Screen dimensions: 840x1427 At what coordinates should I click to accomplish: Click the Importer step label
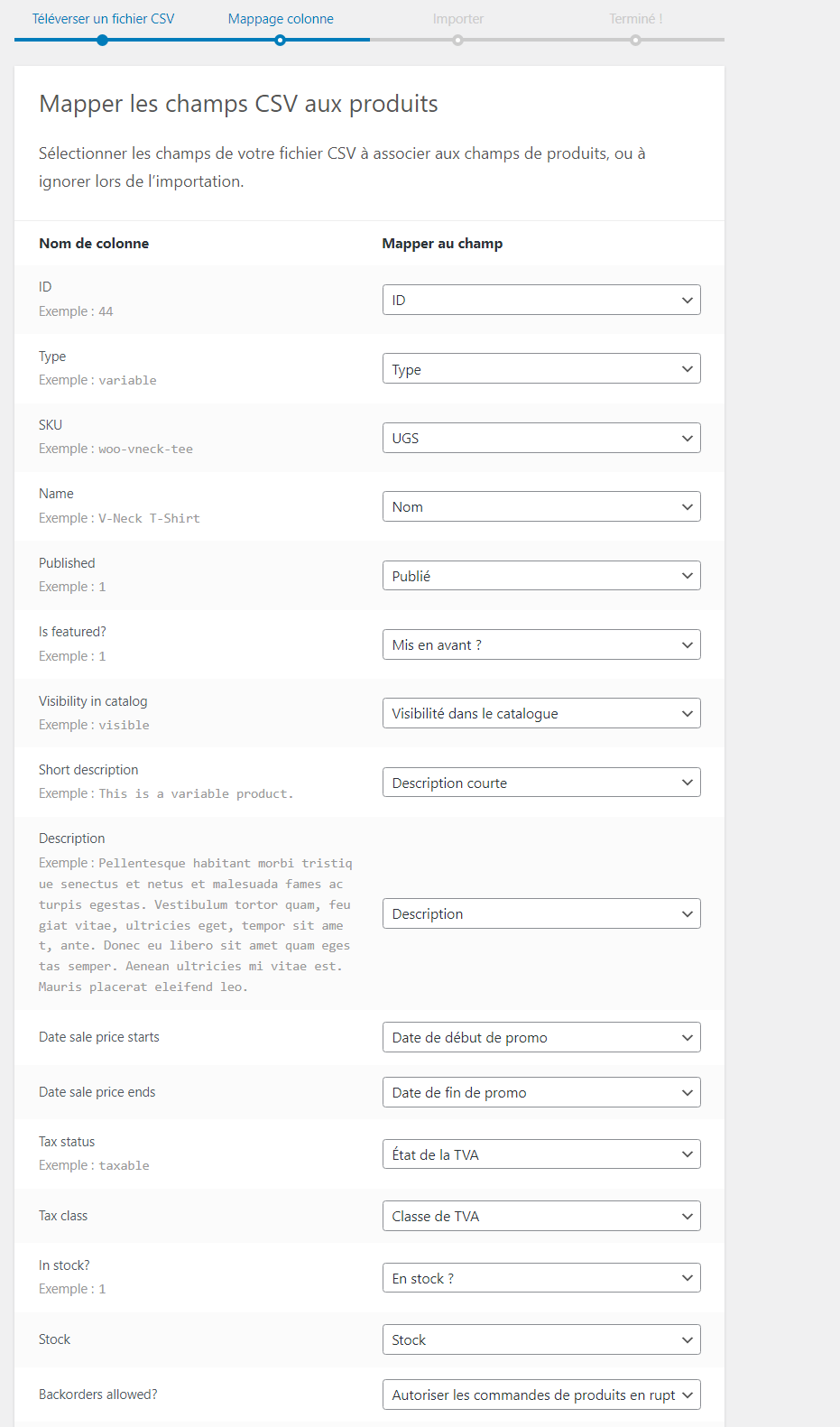[x=457, y=19]
